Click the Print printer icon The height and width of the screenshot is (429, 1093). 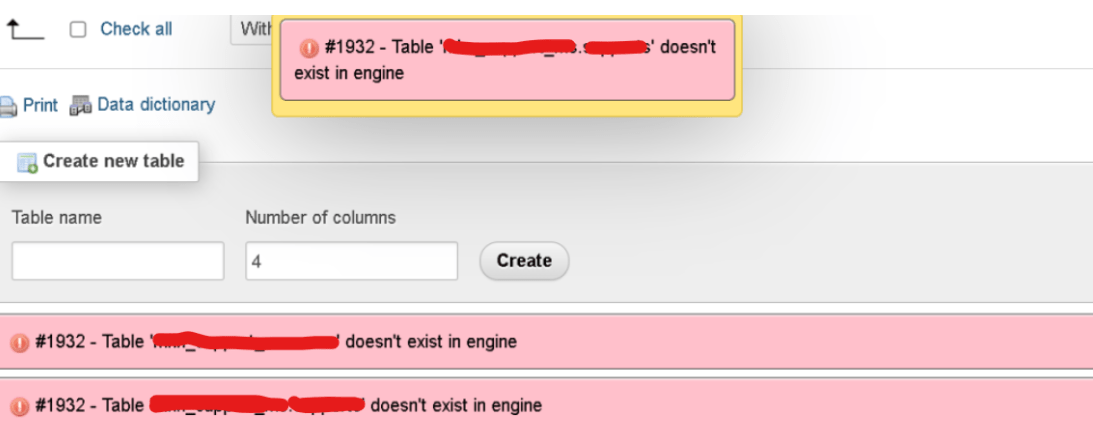click(7, 106)
